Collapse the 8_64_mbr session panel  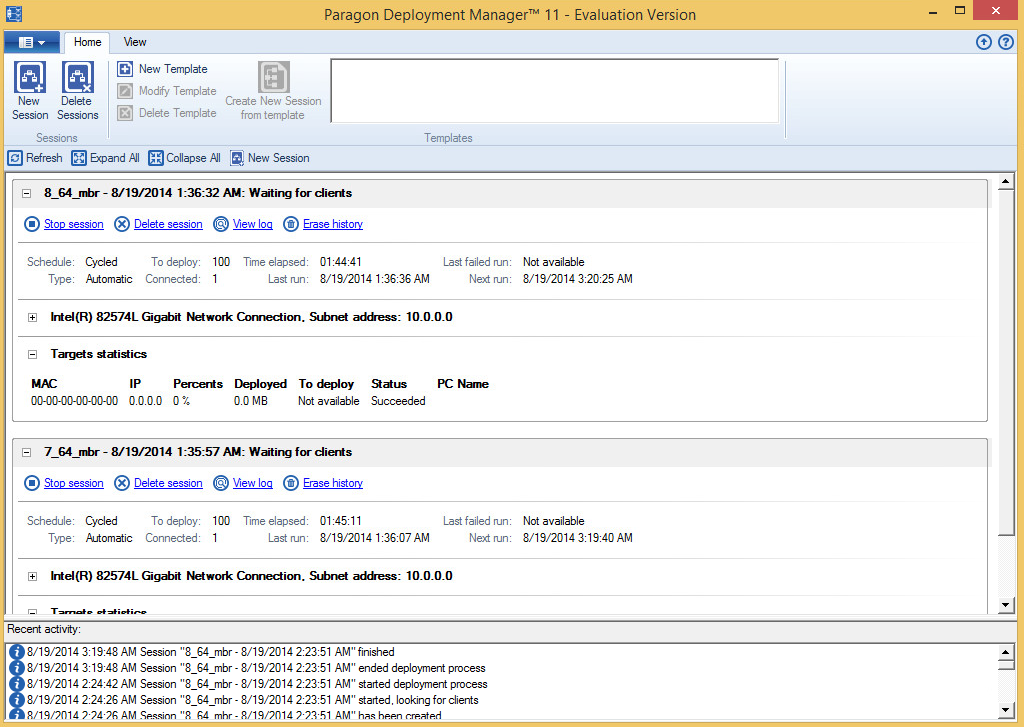(x=27, y=193)
